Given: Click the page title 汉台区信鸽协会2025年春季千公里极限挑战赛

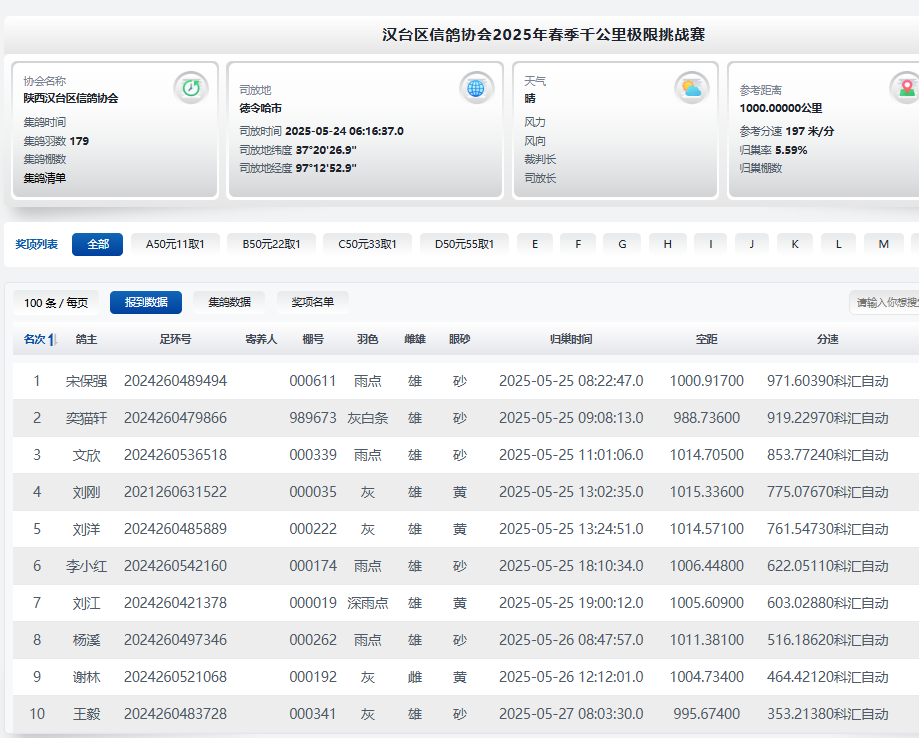Looking at the screenshot, I should pos(543,35).
